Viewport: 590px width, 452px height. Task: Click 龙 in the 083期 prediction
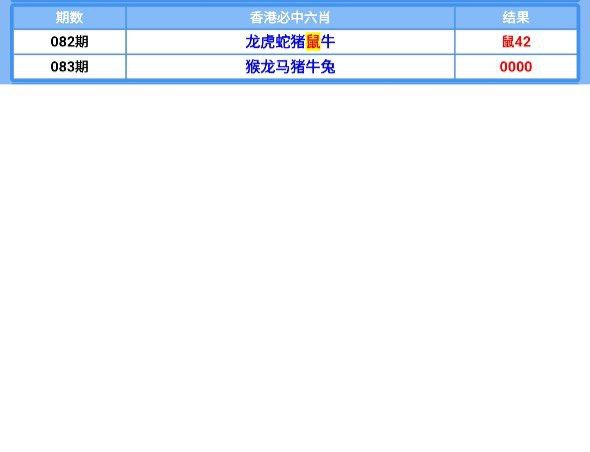point(268,67)
